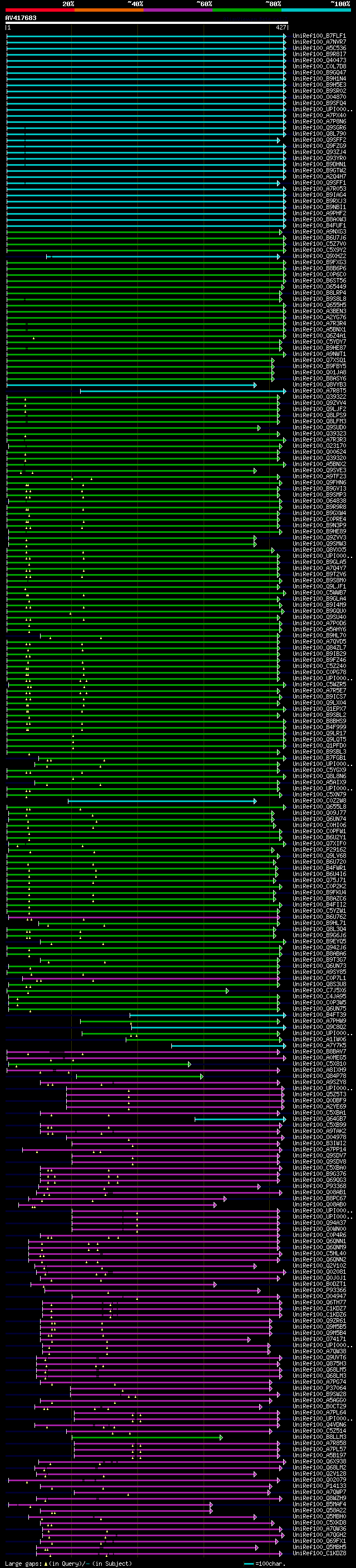Select the UniRef100_P93368 label
The image size is (356, 1568).
coord(319,1186)
